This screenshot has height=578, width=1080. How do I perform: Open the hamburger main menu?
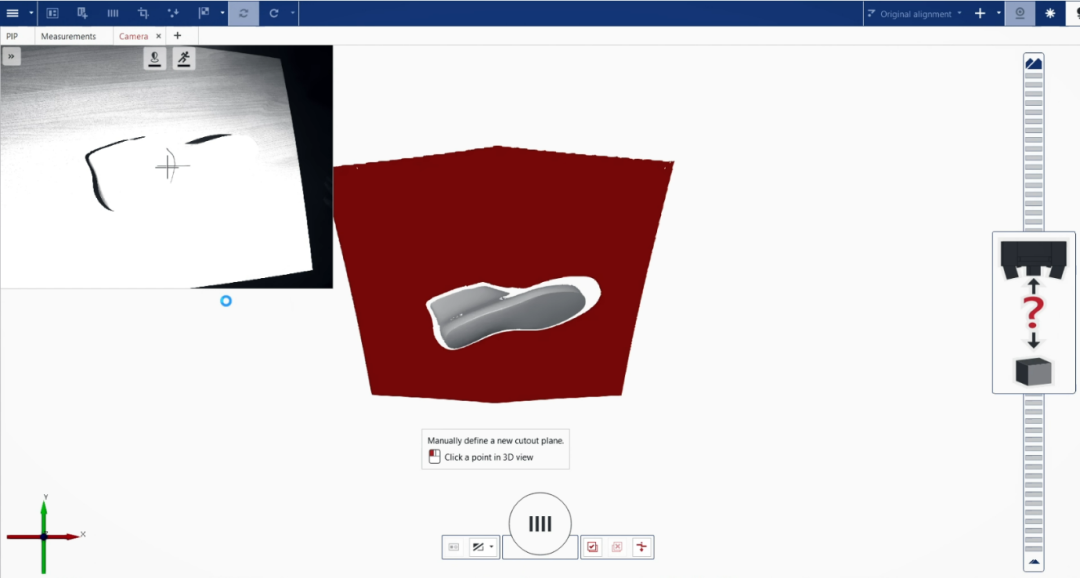pyautogui.click(x=13, y=13)
